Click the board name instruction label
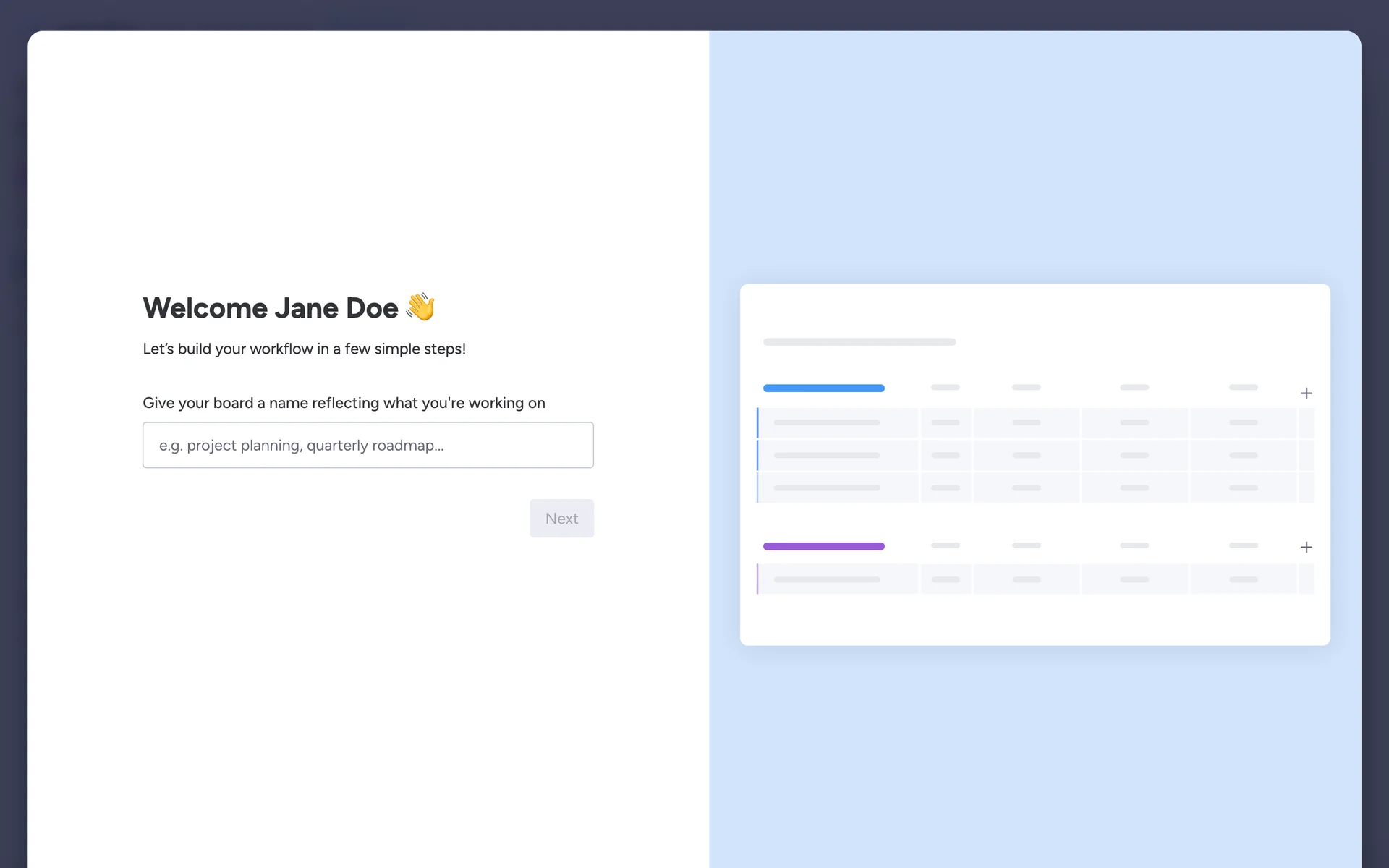This screenshot has height=868, width=1389. (344, 403)
